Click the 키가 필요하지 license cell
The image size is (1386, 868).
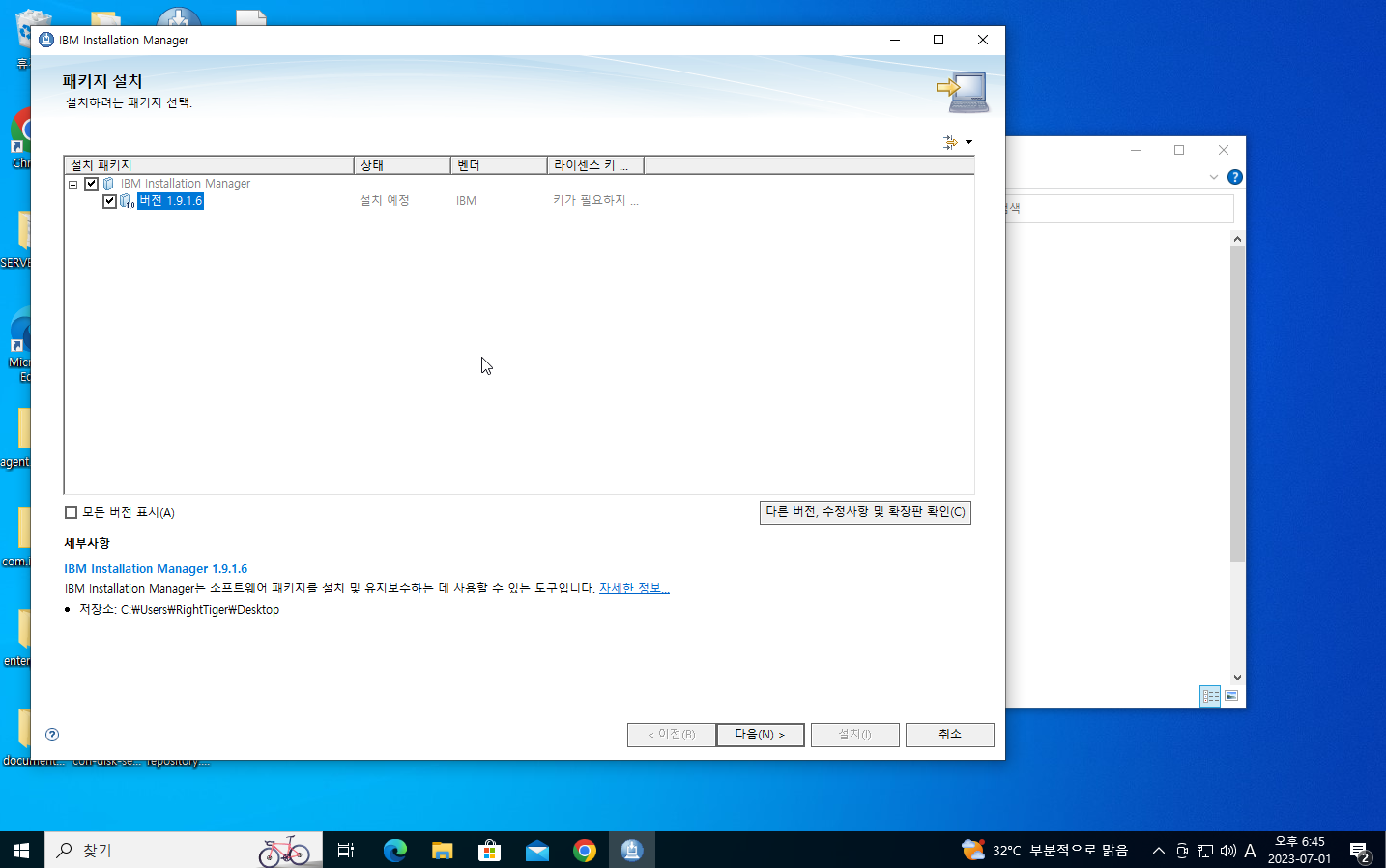(595, 201)
